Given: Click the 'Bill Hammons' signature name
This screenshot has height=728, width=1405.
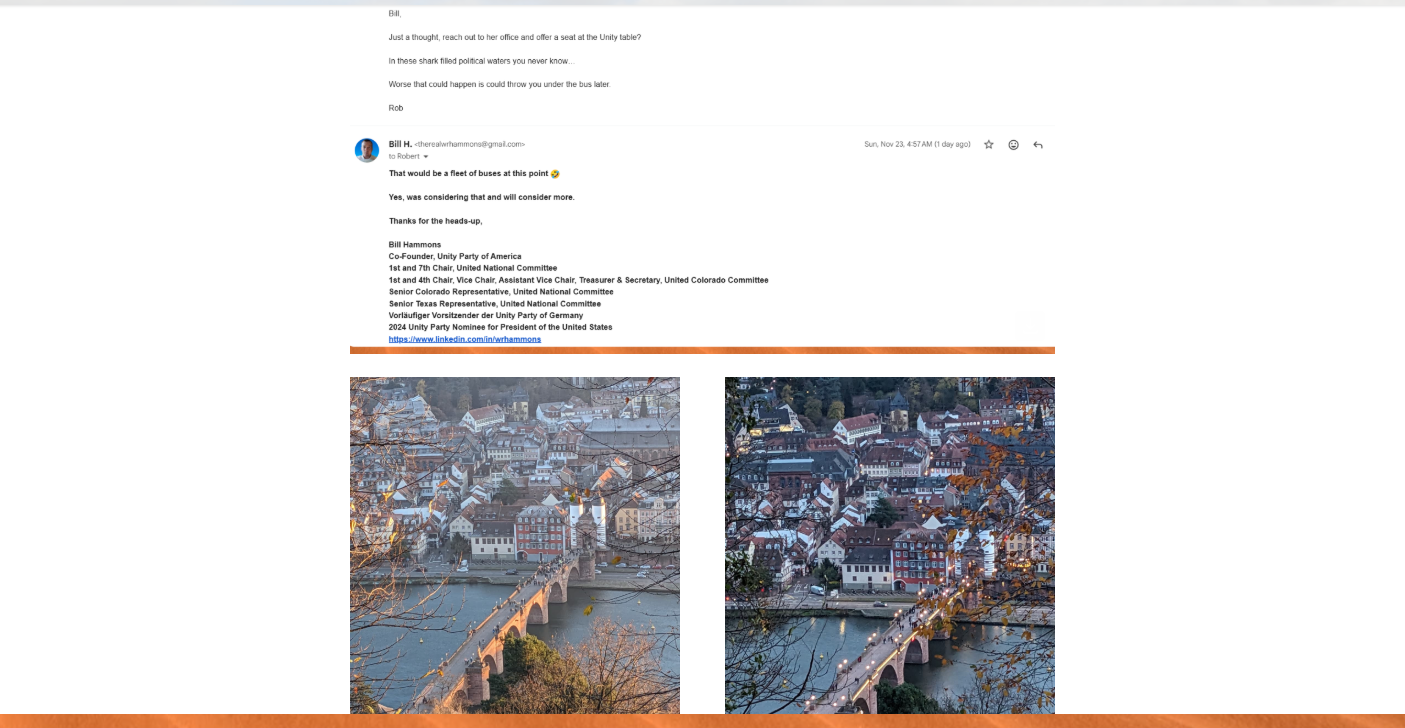Looking at the screenshot, I should pos(415,245).
